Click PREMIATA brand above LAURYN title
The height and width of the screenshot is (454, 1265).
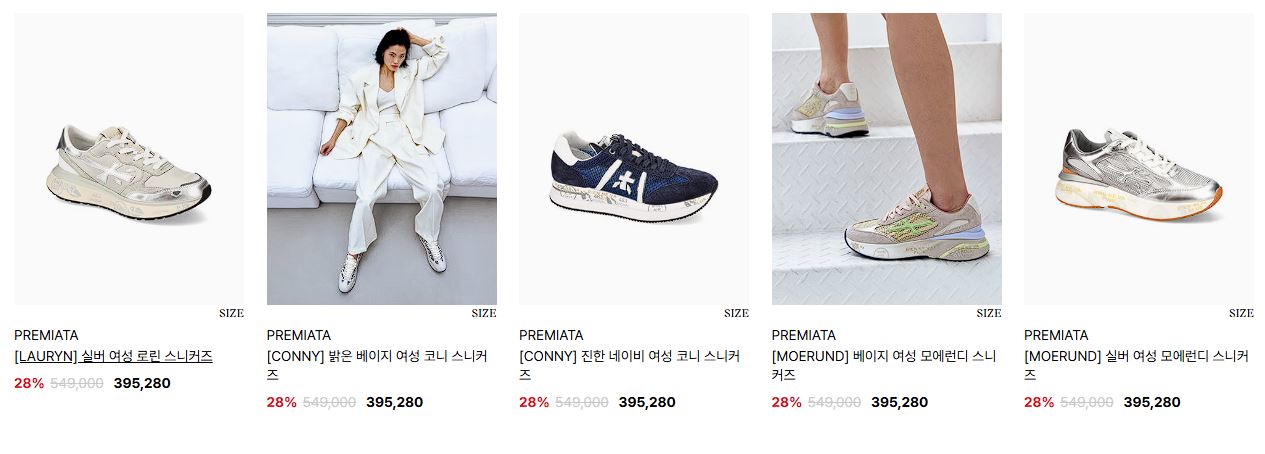click(x=46, y=335)
